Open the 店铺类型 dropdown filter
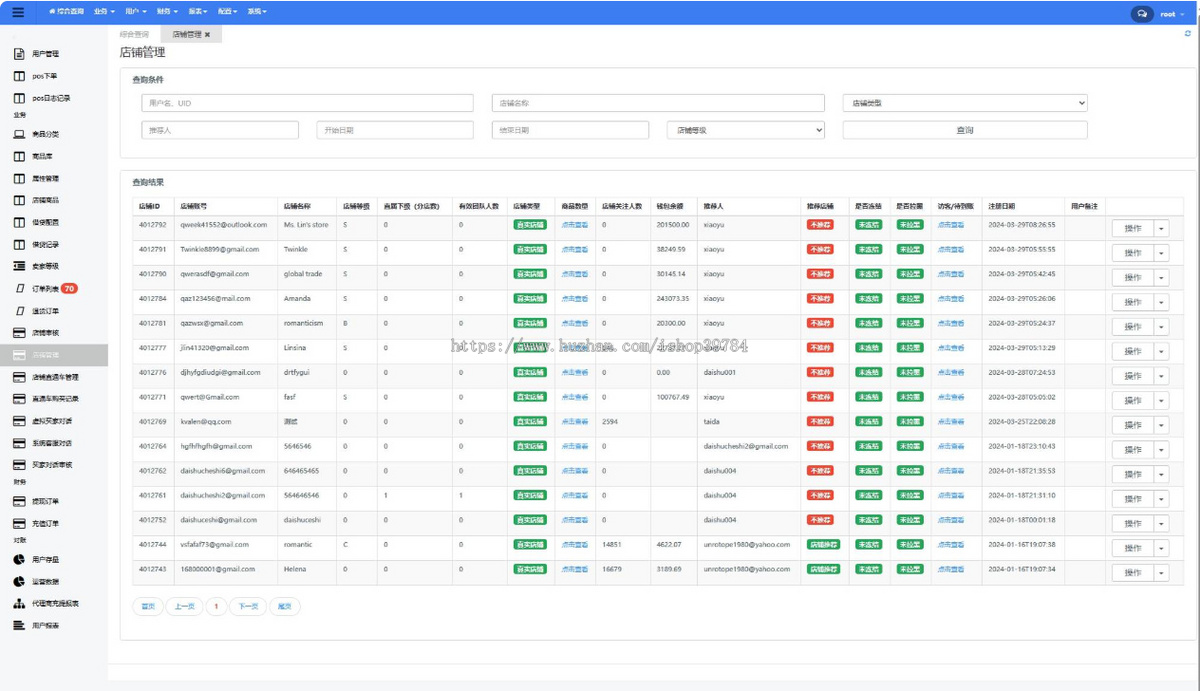Screen dimensions: 1200x691 click(965, 103)
